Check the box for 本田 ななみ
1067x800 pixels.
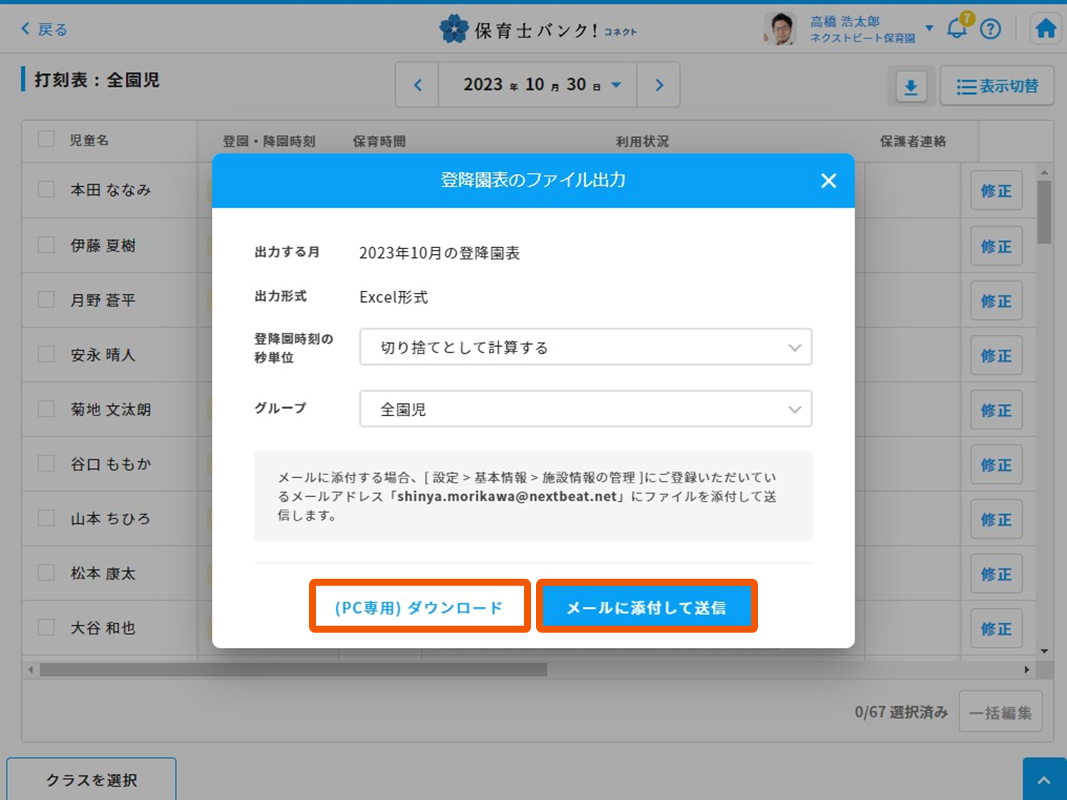46,189
